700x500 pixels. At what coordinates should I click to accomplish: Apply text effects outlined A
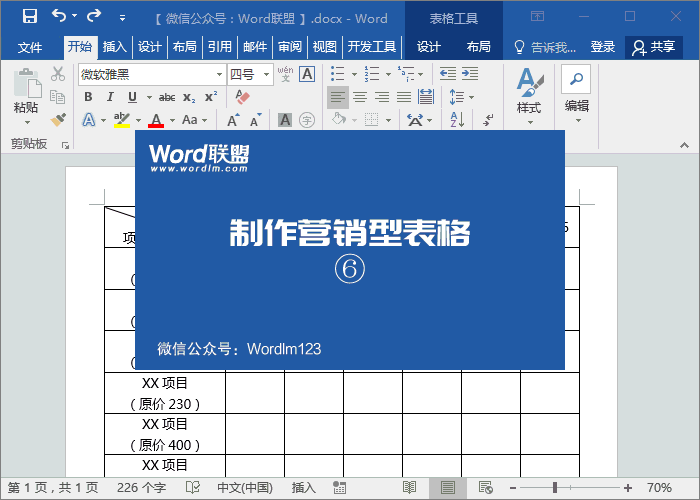coord(89,120)
